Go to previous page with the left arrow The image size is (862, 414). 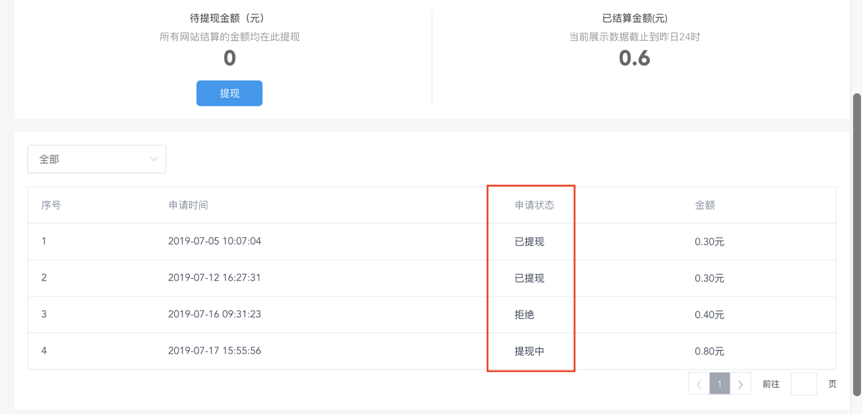[x=699, y=384]
